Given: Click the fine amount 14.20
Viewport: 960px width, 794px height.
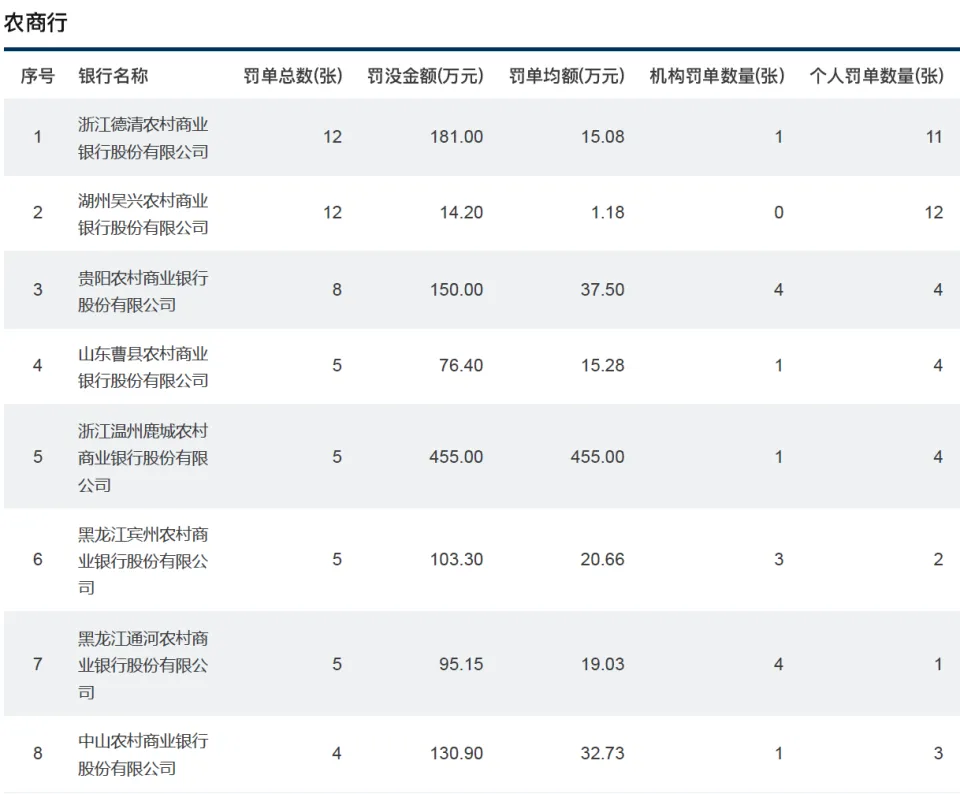Looking at the screenshot, I should pos(462,212).
